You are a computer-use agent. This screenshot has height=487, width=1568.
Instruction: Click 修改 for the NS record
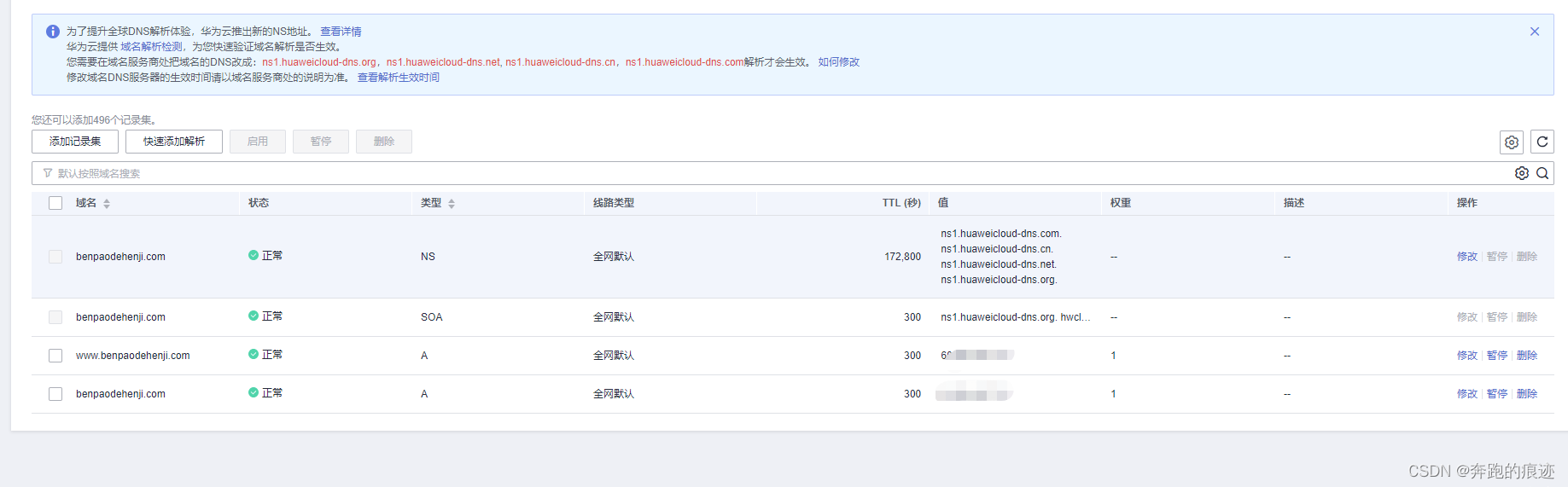1467,257
